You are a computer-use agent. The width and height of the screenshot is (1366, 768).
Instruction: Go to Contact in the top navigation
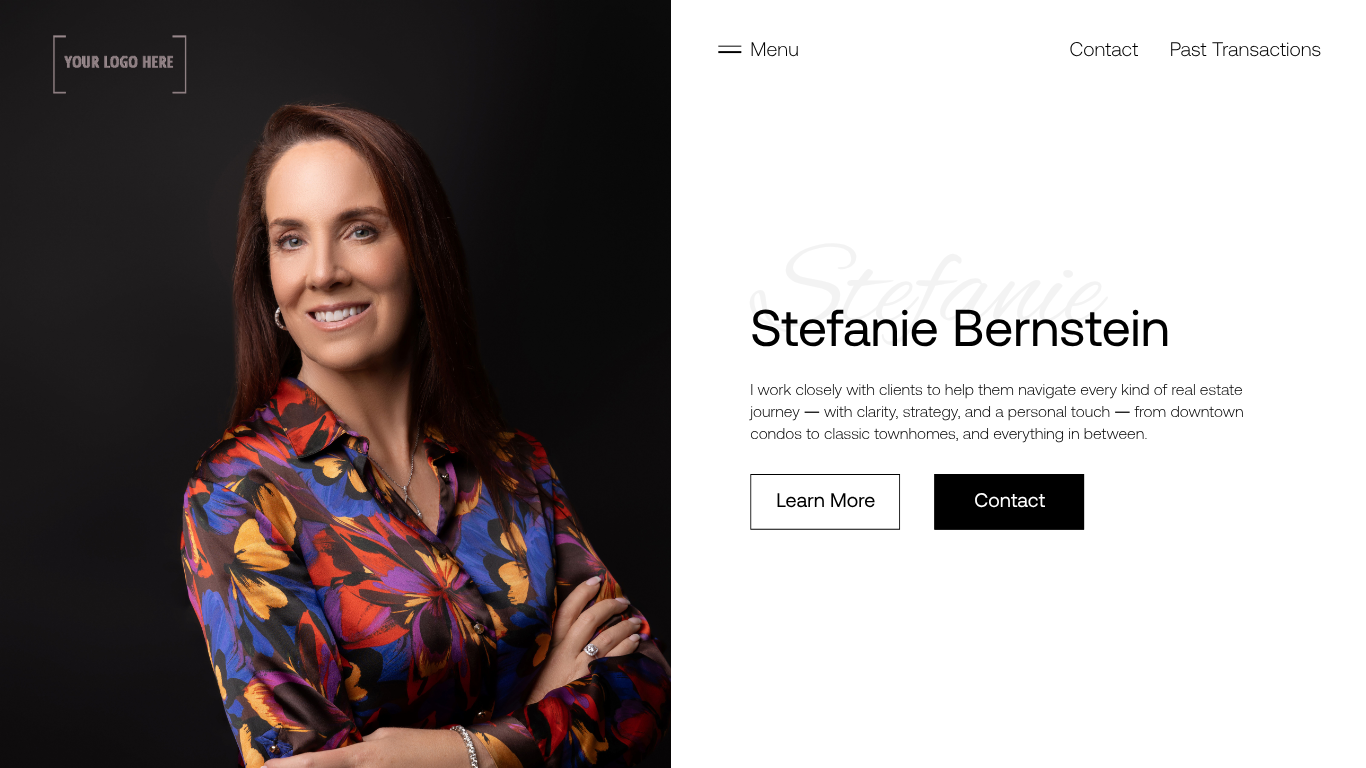1103,49
